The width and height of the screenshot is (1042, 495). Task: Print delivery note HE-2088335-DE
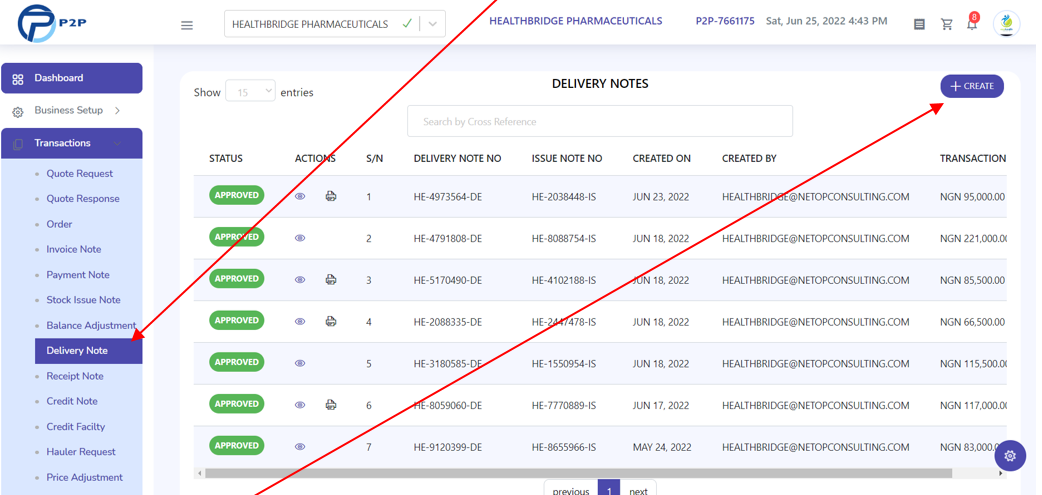(330, 322)
